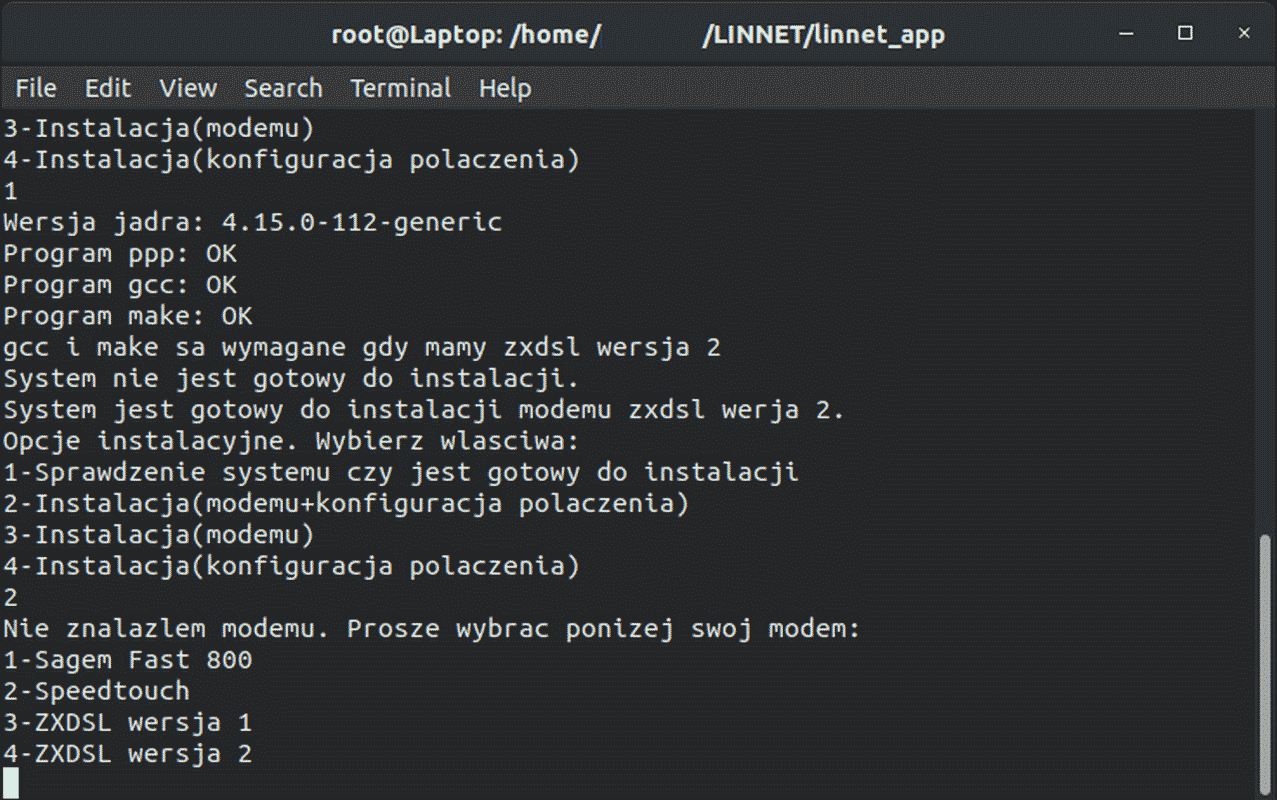The image size is (1277, 800).
Task: Open the Edit menu
Action: coord(108,88)
